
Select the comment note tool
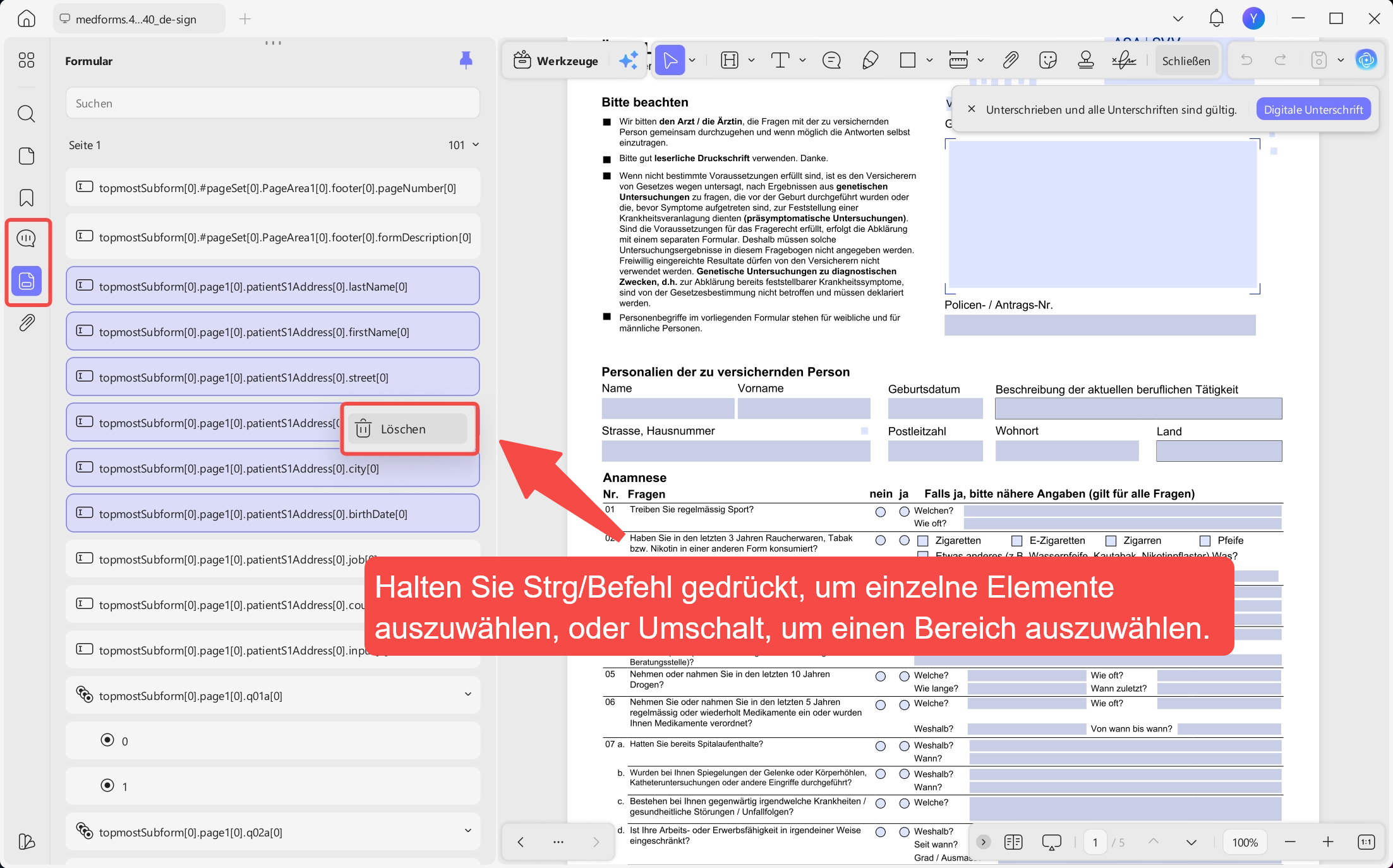(831, 61)
